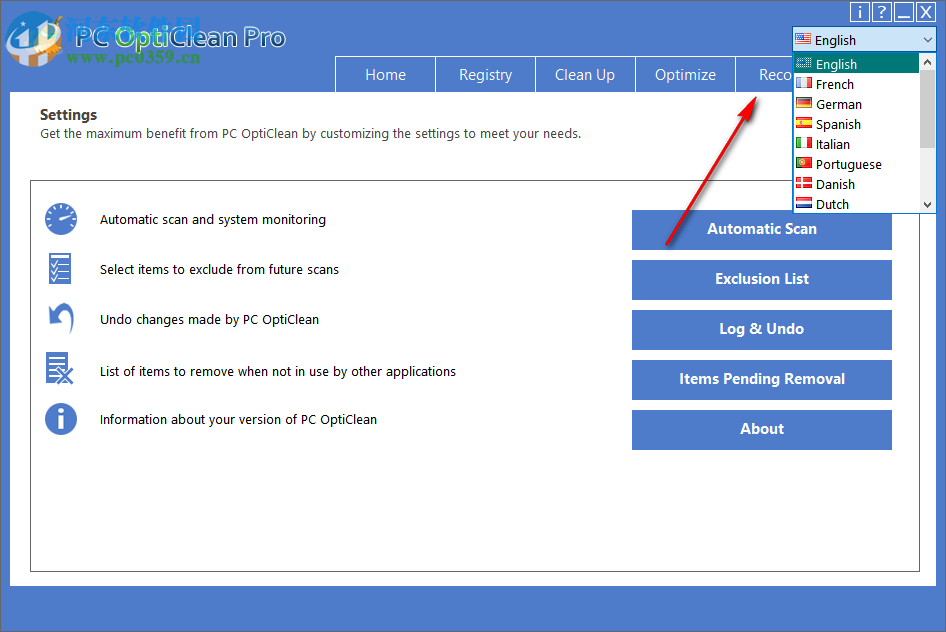Viewport: 946px width, 632px height.
Task: Click the round information icon beside About
Action: [x=61, y=419]
